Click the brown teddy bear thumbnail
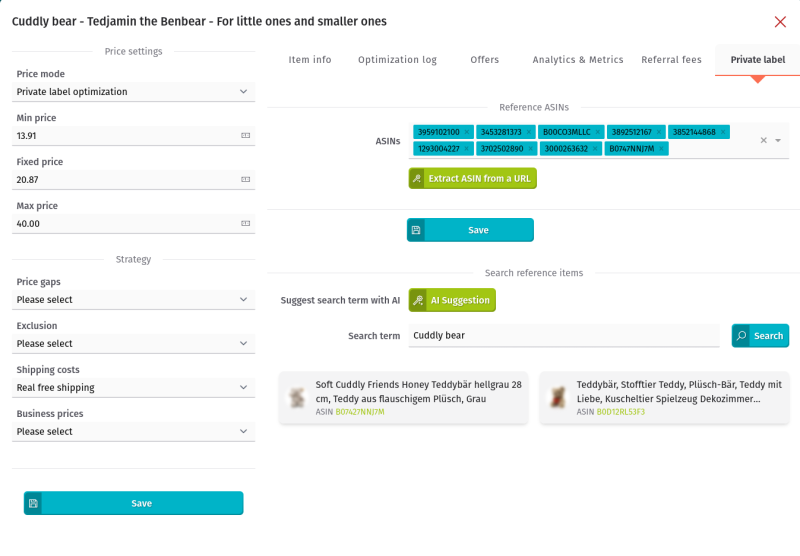The width and height of the screenshot is (800, 556). 558,398
